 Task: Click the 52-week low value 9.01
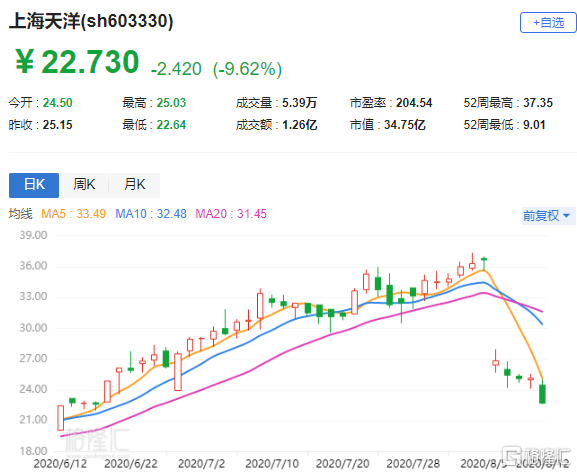[x=534, y=125]
